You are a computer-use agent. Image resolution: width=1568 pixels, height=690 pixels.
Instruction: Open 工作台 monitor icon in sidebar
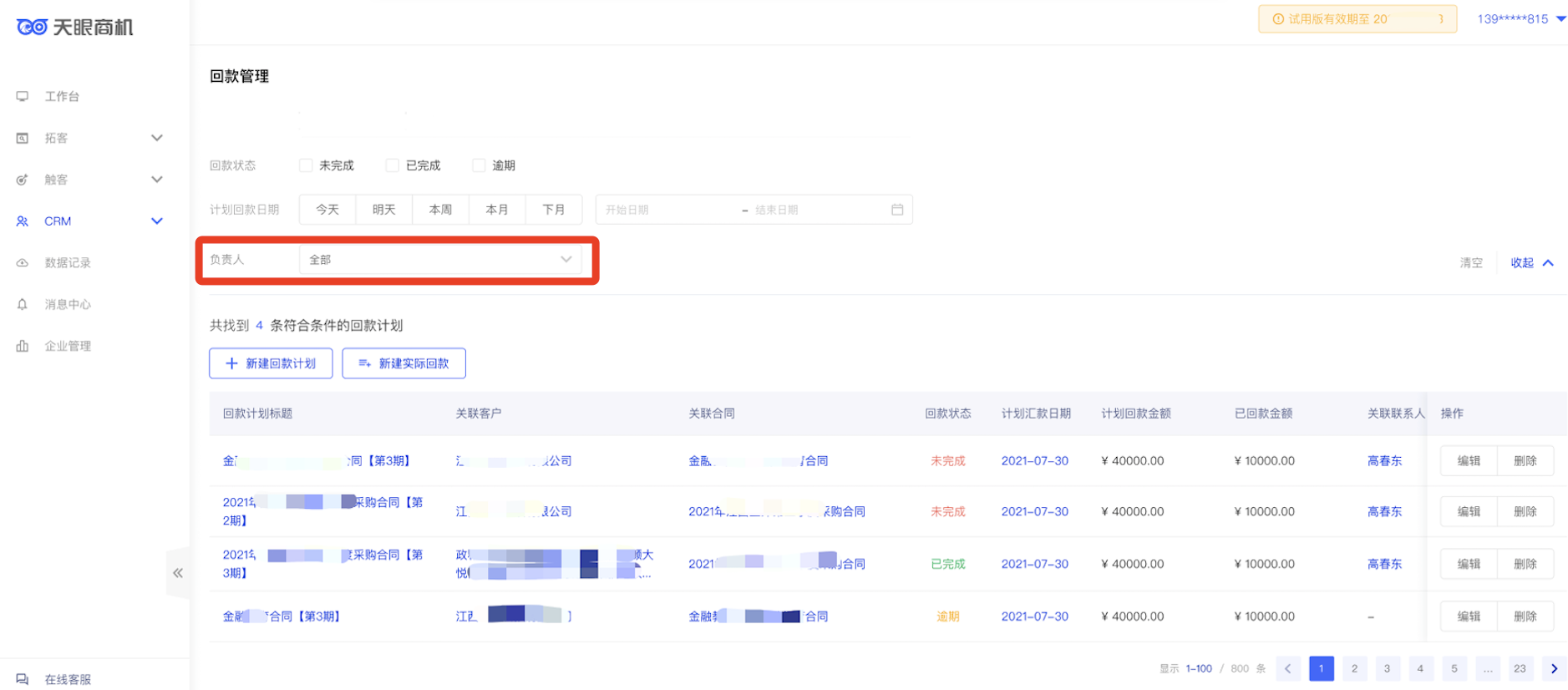[x=23, y=96]
